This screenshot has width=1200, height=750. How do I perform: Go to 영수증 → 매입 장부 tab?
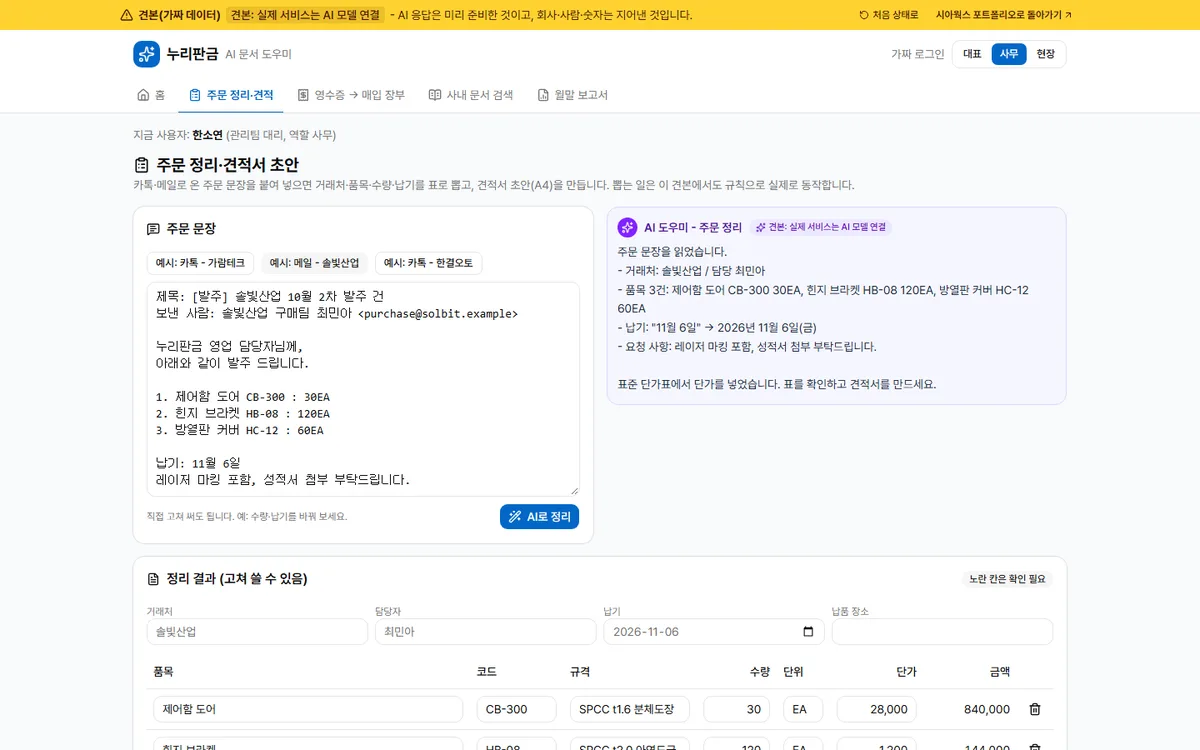[x=351, y=95]
